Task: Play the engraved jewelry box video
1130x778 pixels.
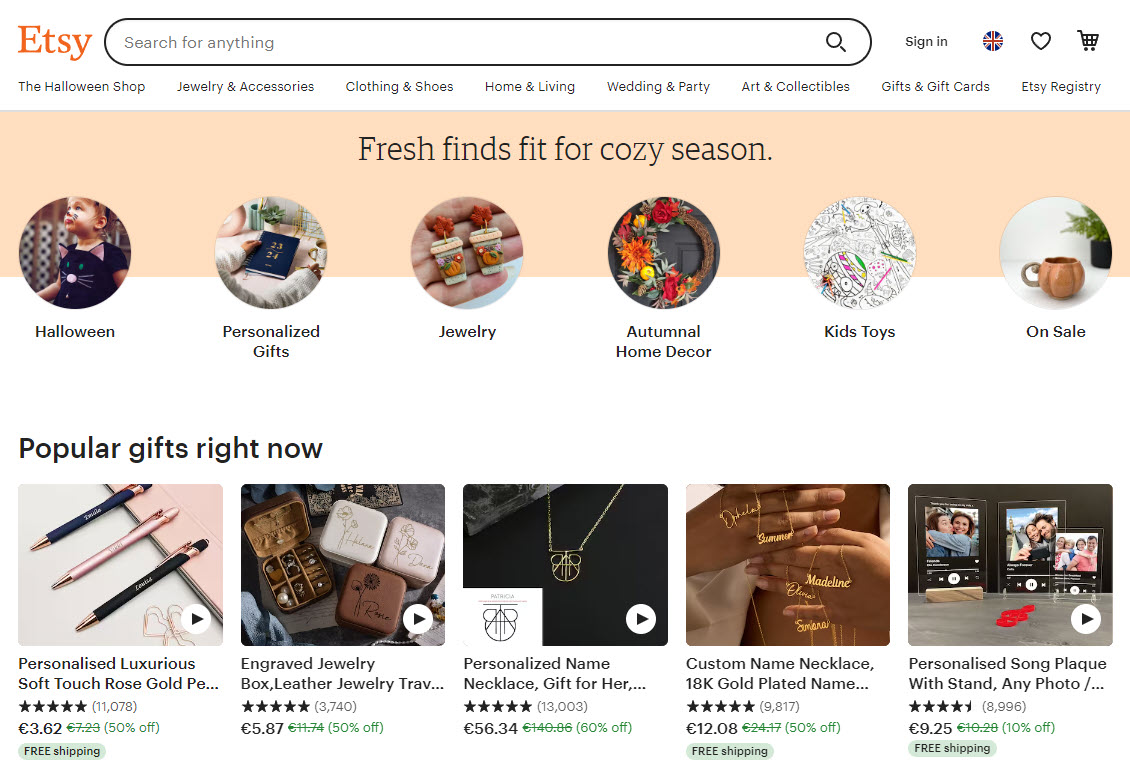Action: (418, 619)
